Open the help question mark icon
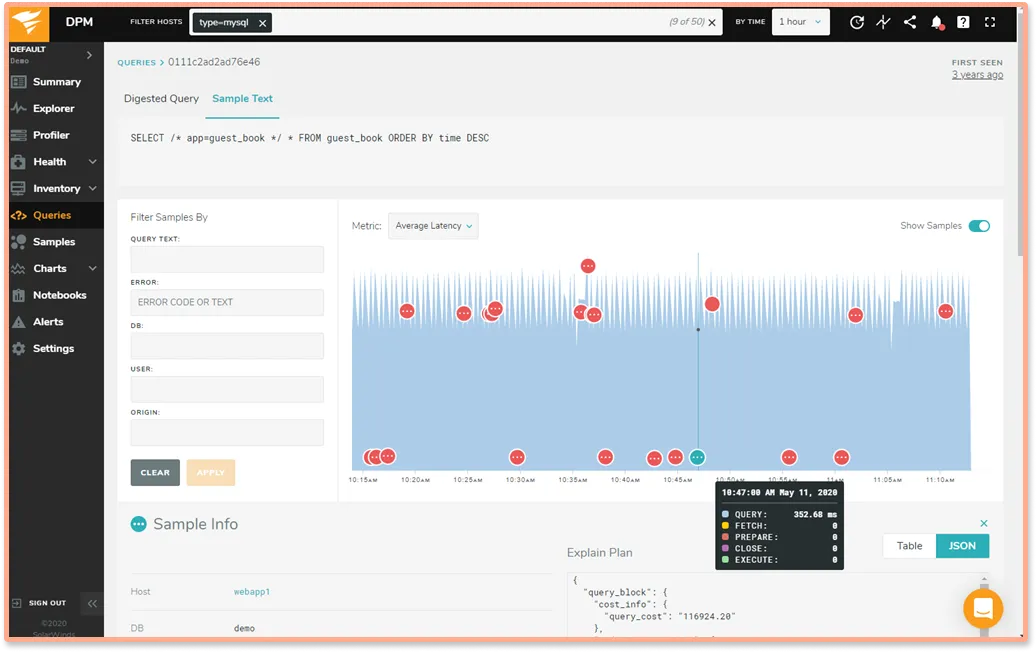This screenshot has width=1036, height=652. (x=963, y=22)
